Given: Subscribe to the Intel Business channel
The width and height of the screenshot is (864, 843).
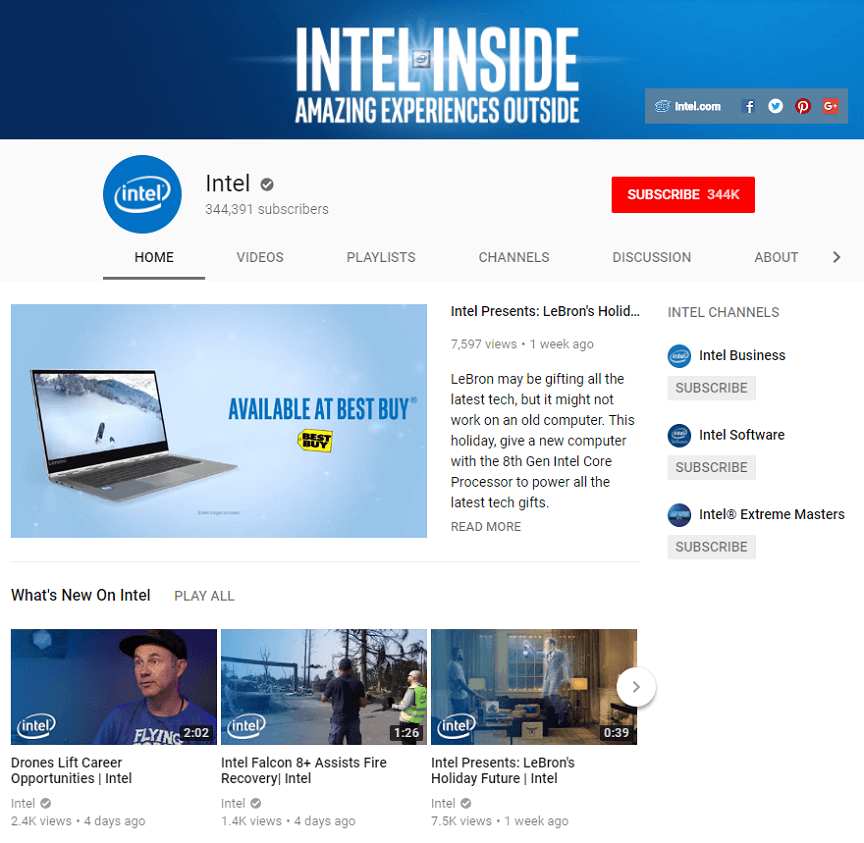Looking at the screenshot, I should [x=711, y=388].
